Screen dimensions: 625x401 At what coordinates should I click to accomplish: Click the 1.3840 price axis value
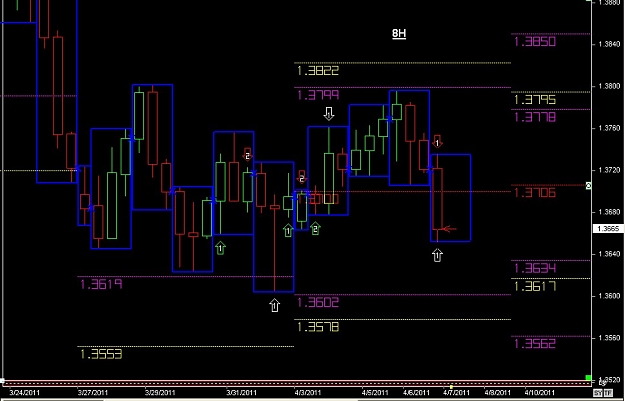coord(609,44)
